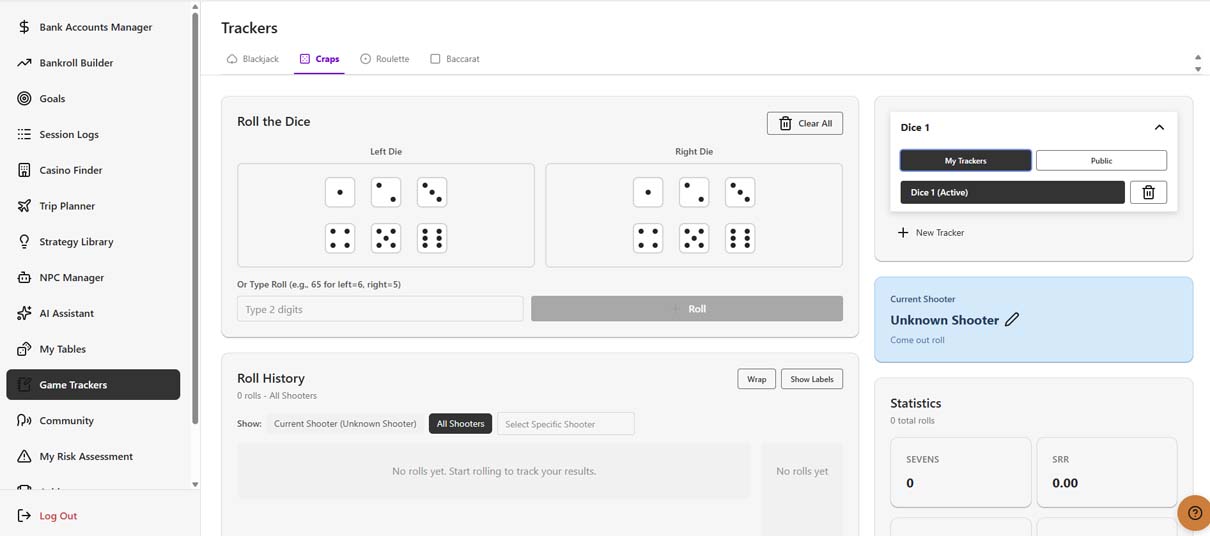Toggle Show Labels in Roll History
The height and width of the screenshot is (536, 1210).
812,379
